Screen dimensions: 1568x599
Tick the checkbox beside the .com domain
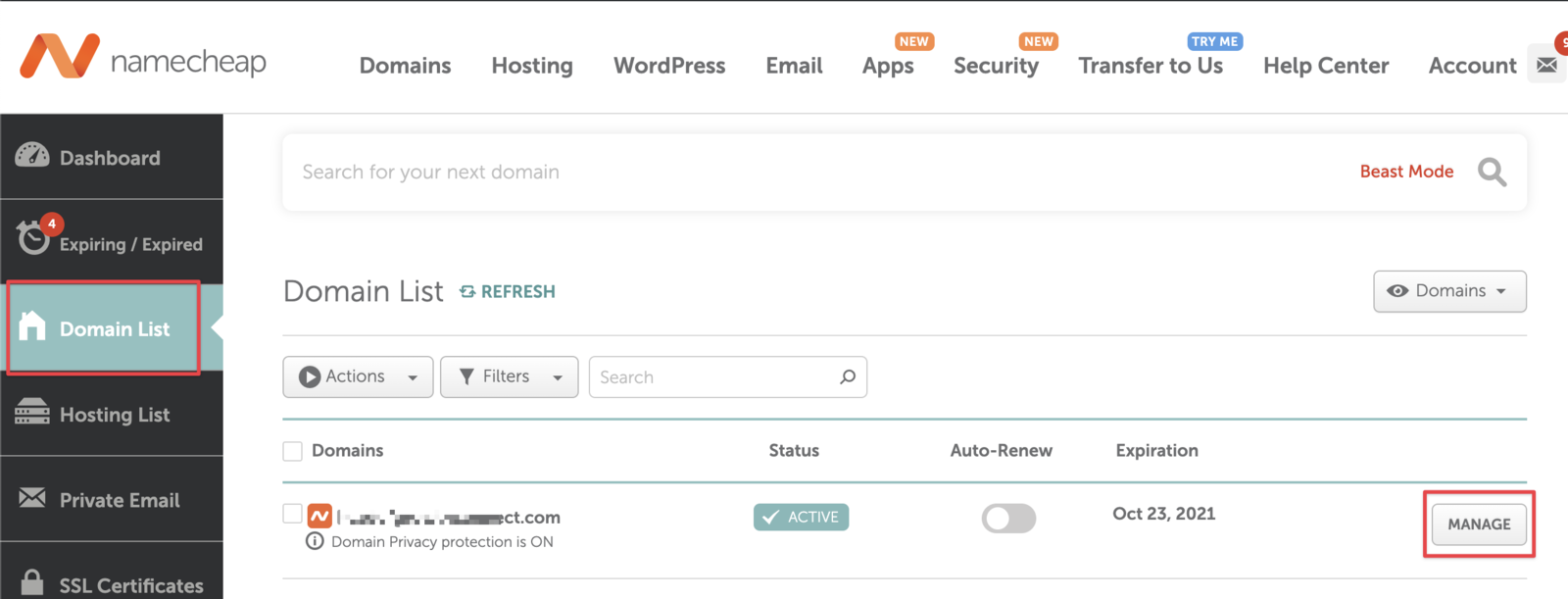[292, 514]
